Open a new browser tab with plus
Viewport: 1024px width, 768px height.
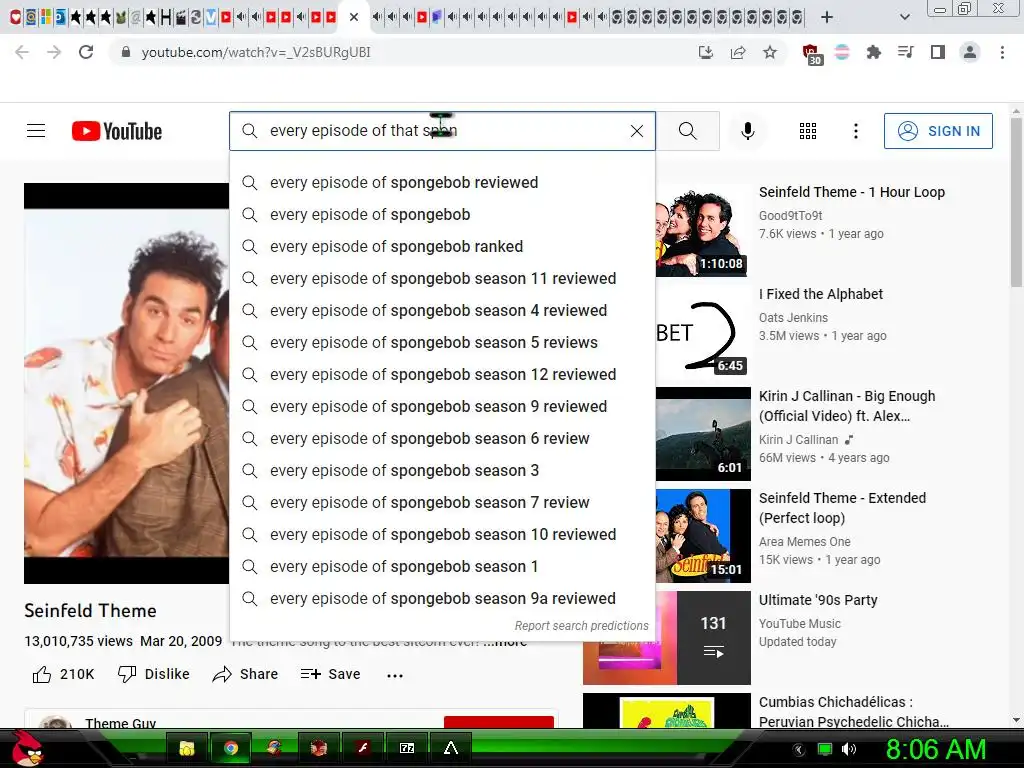point(827,17)
